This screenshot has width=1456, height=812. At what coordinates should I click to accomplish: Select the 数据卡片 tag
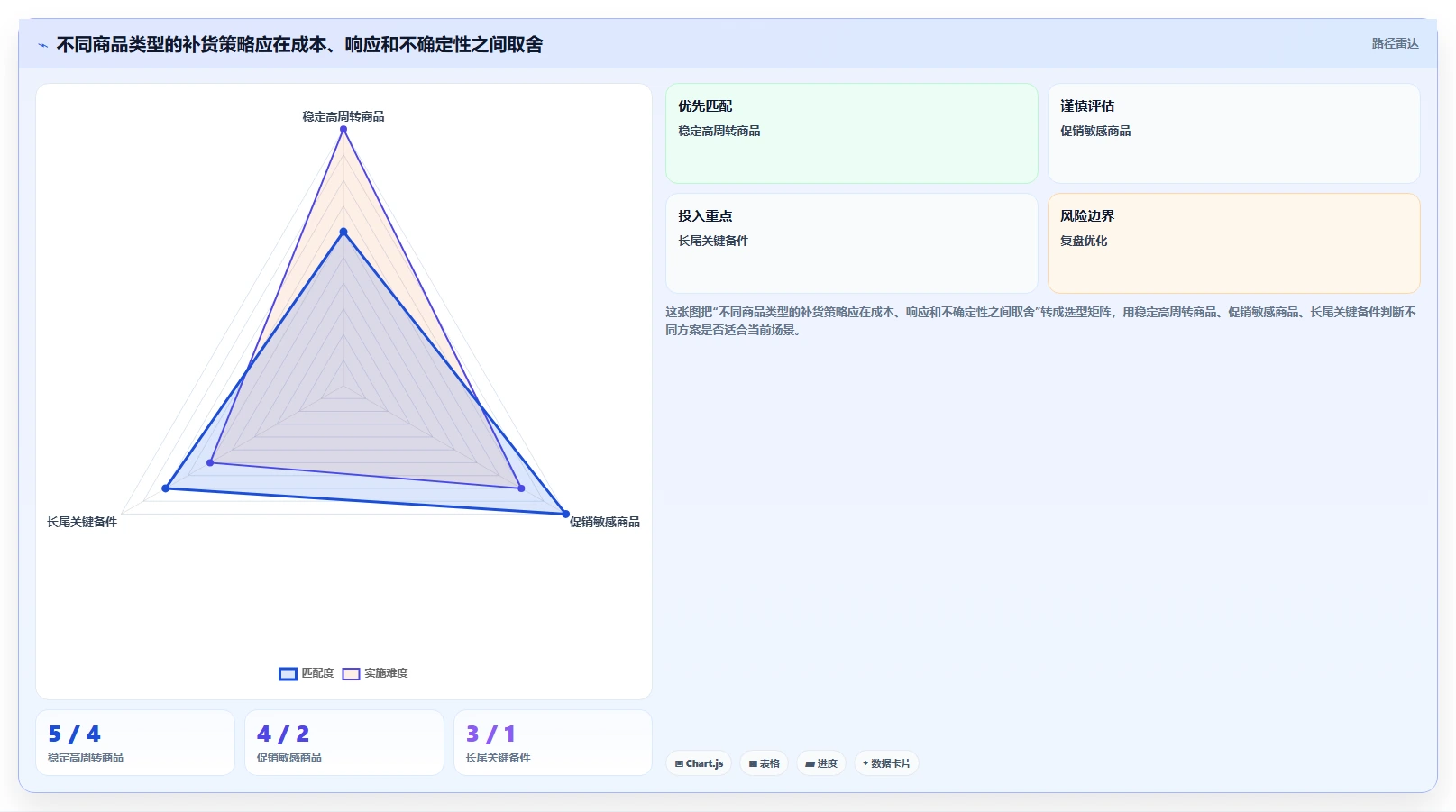pos(886,763)
